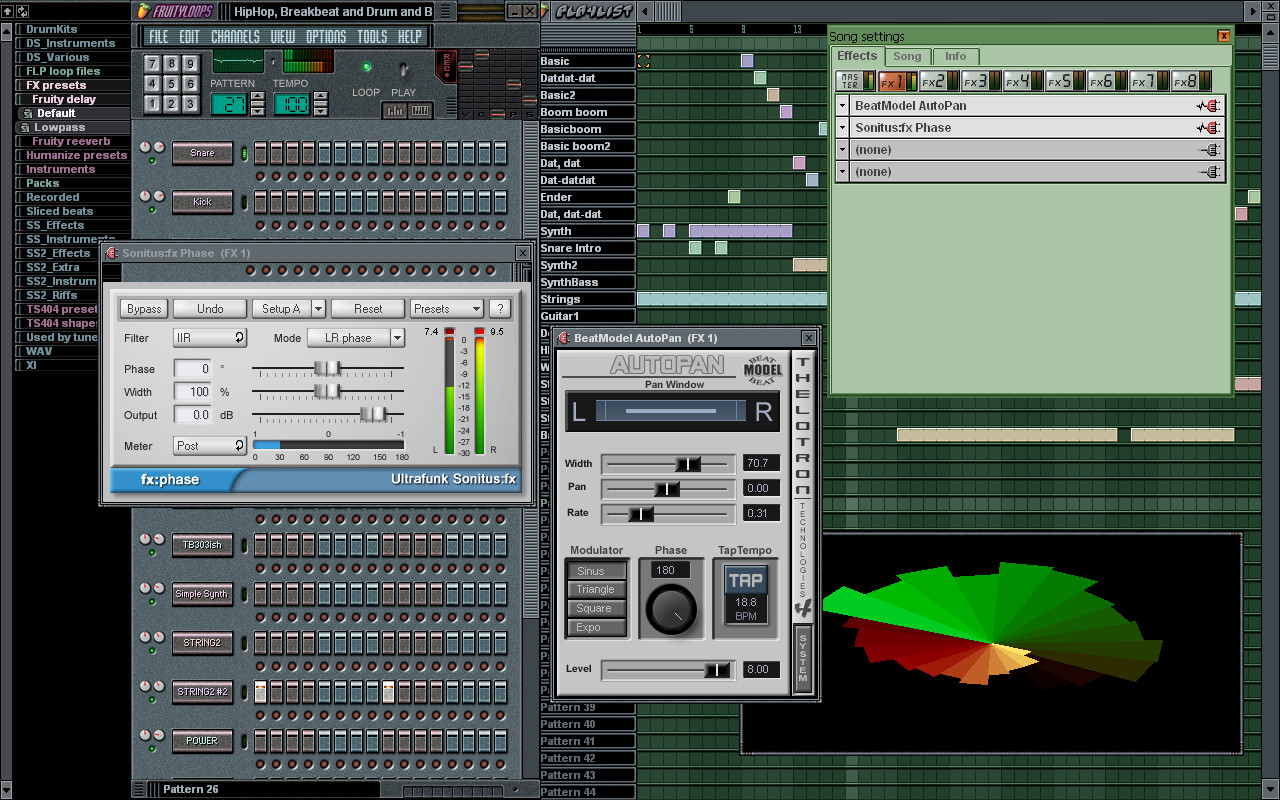Viewport: 1280px width, 800px height.
Task: Click numpad button 3
Action: click(x=191, y=104)
